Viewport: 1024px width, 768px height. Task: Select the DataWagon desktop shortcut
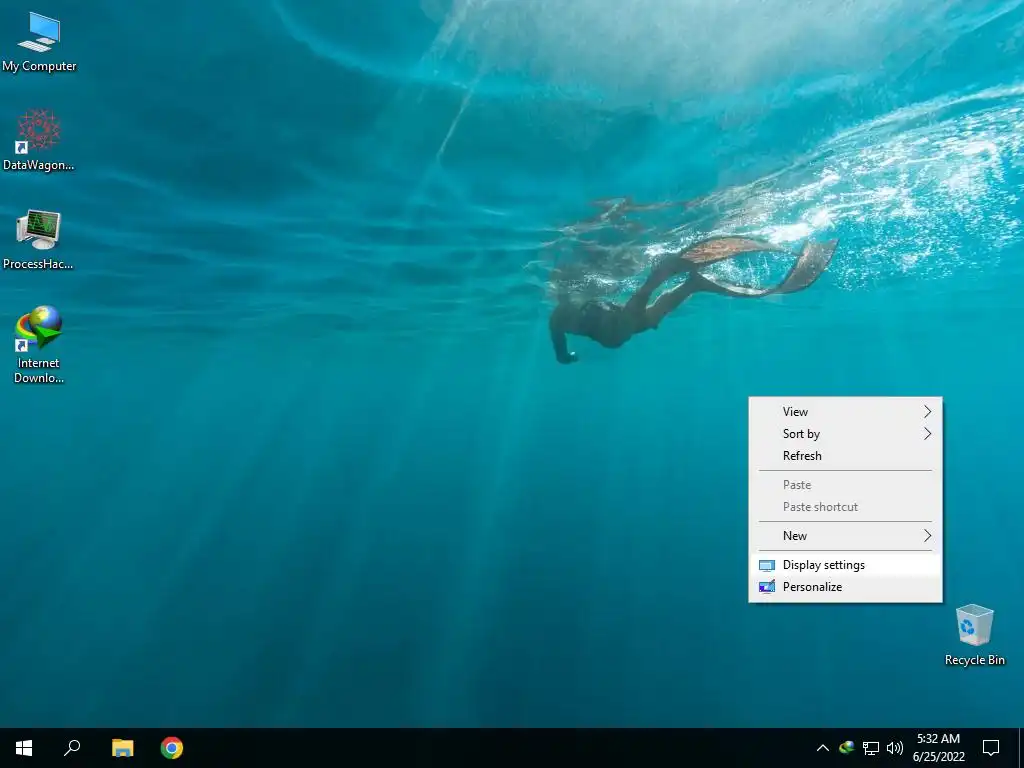(x=39, y=140)
